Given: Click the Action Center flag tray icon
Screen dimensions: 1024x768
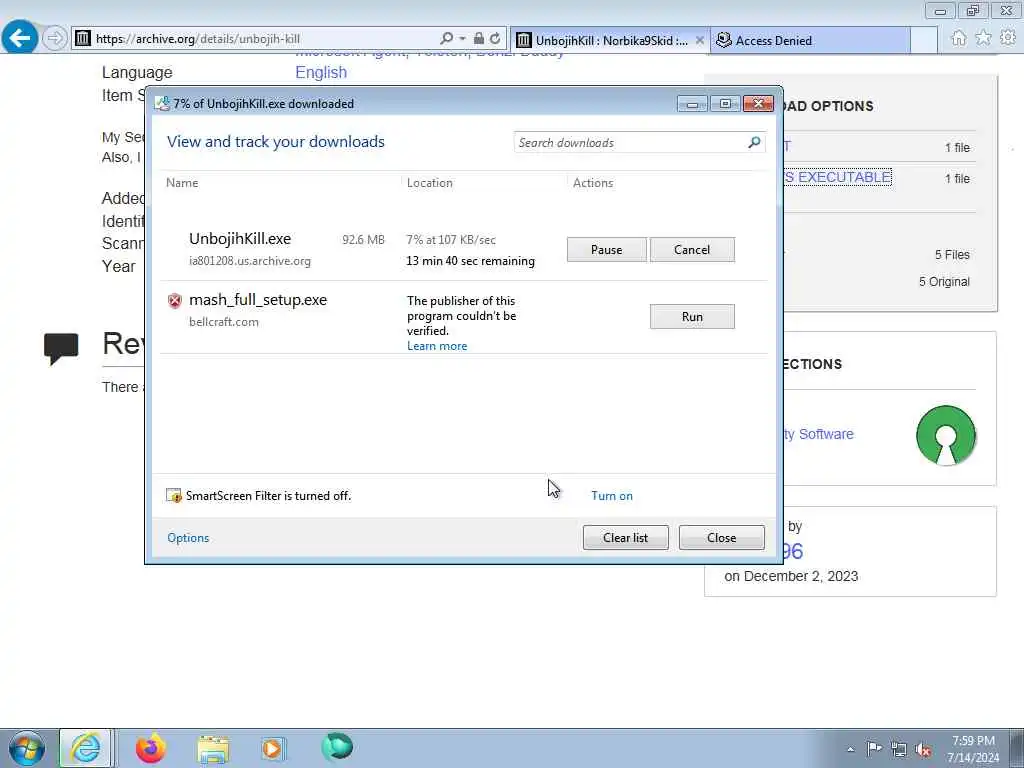Looking at the screenshot, I should (874, 749).
